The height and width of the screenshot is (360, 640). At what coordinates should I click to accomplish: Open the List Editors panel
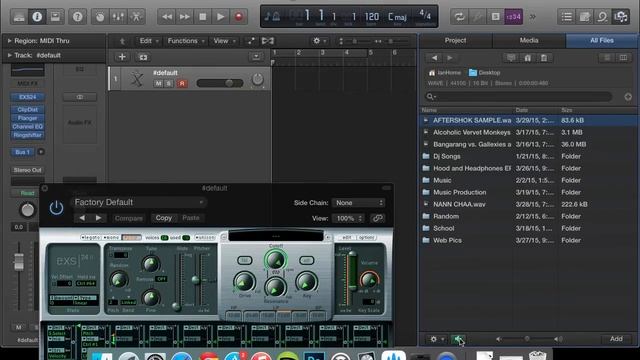coord(567,17)
